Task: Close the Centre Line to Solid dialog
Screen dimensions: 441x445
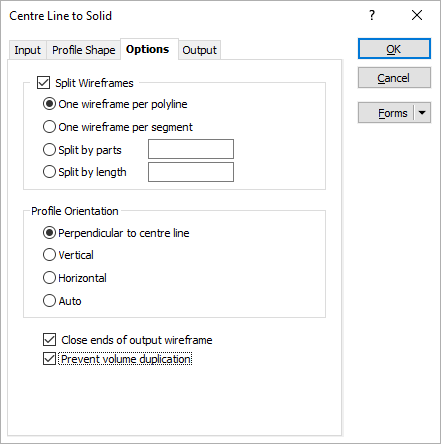Action: coord(417,15)
